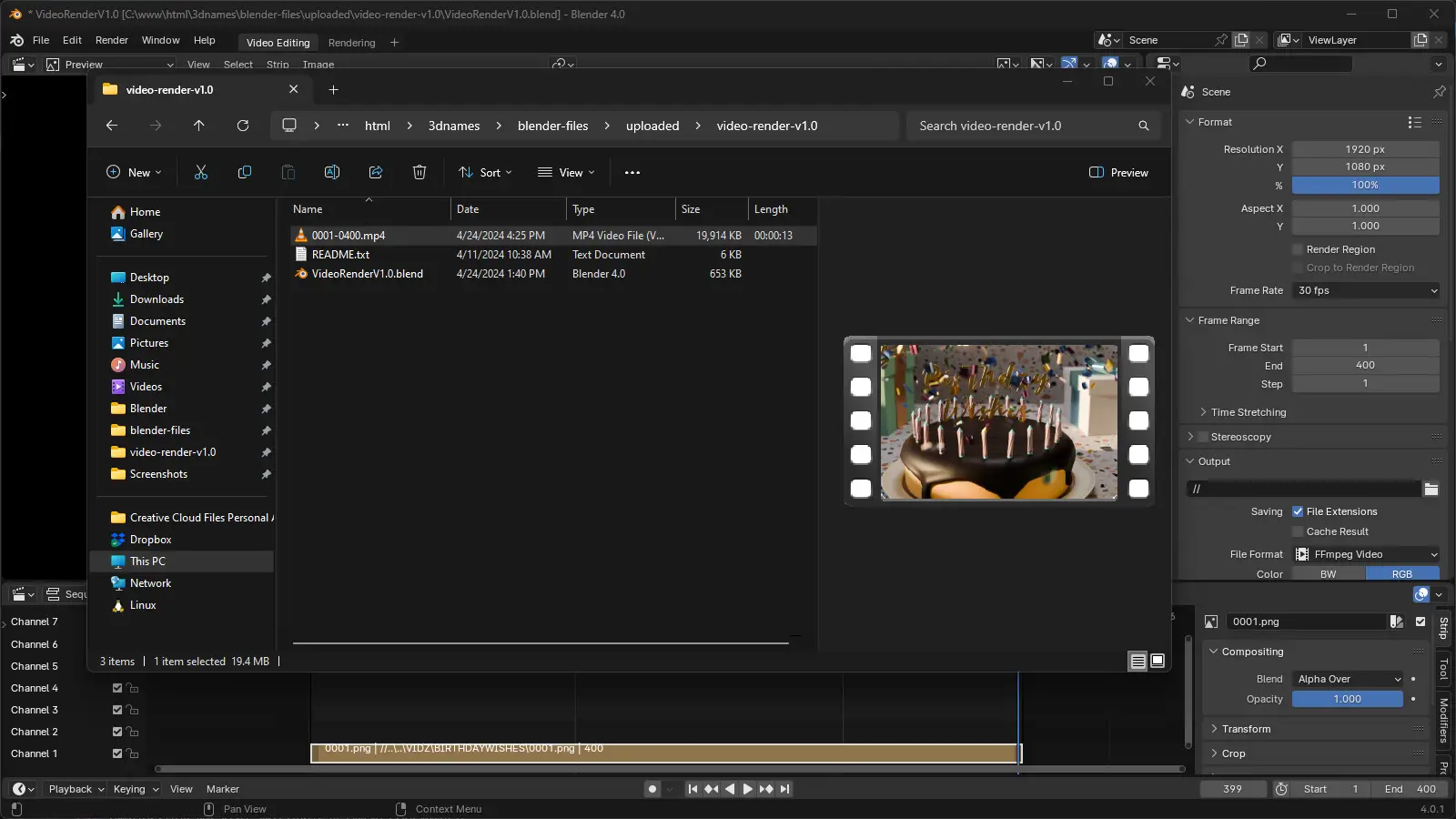Play the animation in reverse

coord(730,789)
